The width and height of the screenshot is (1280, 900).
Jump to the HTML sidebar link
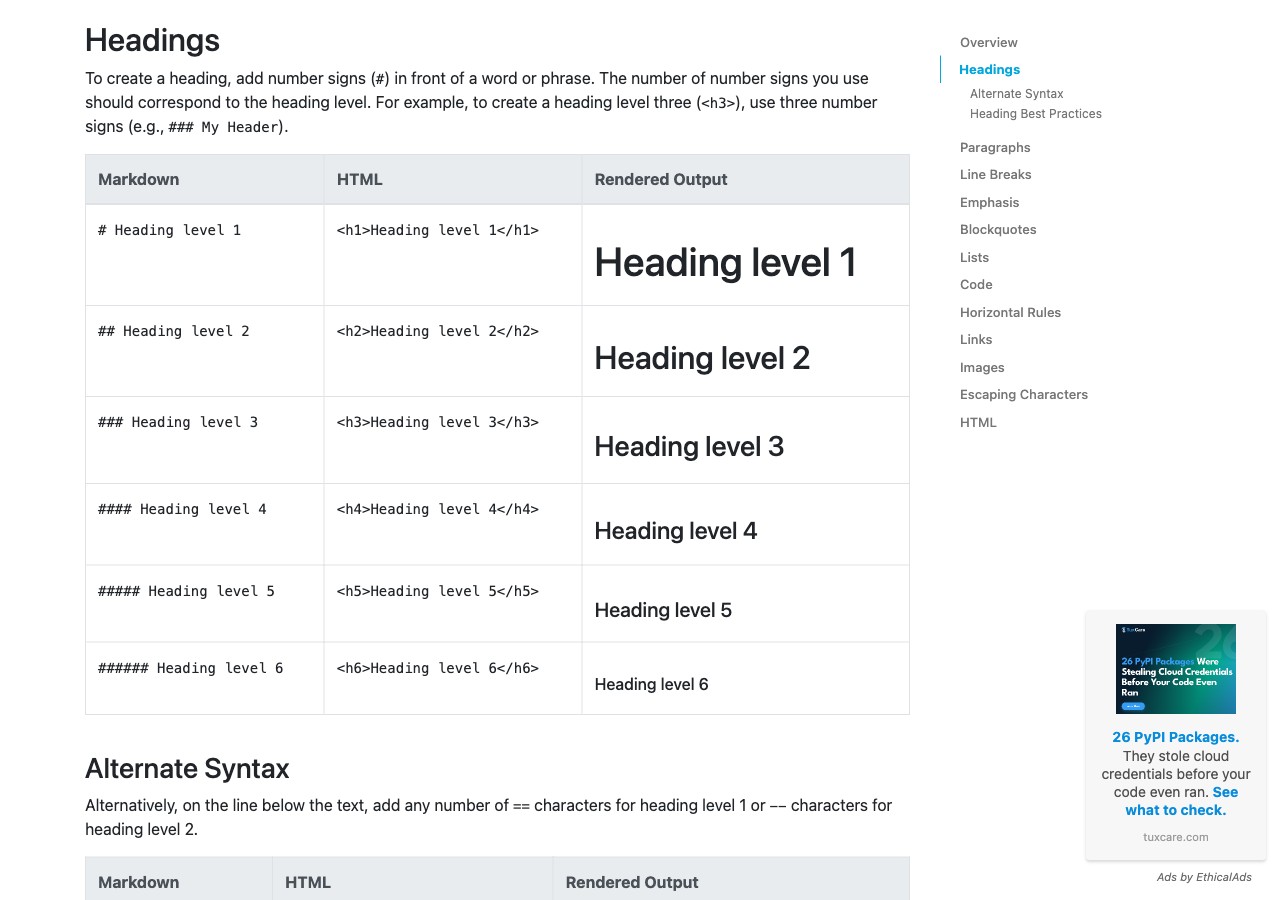tap(978, 422)
